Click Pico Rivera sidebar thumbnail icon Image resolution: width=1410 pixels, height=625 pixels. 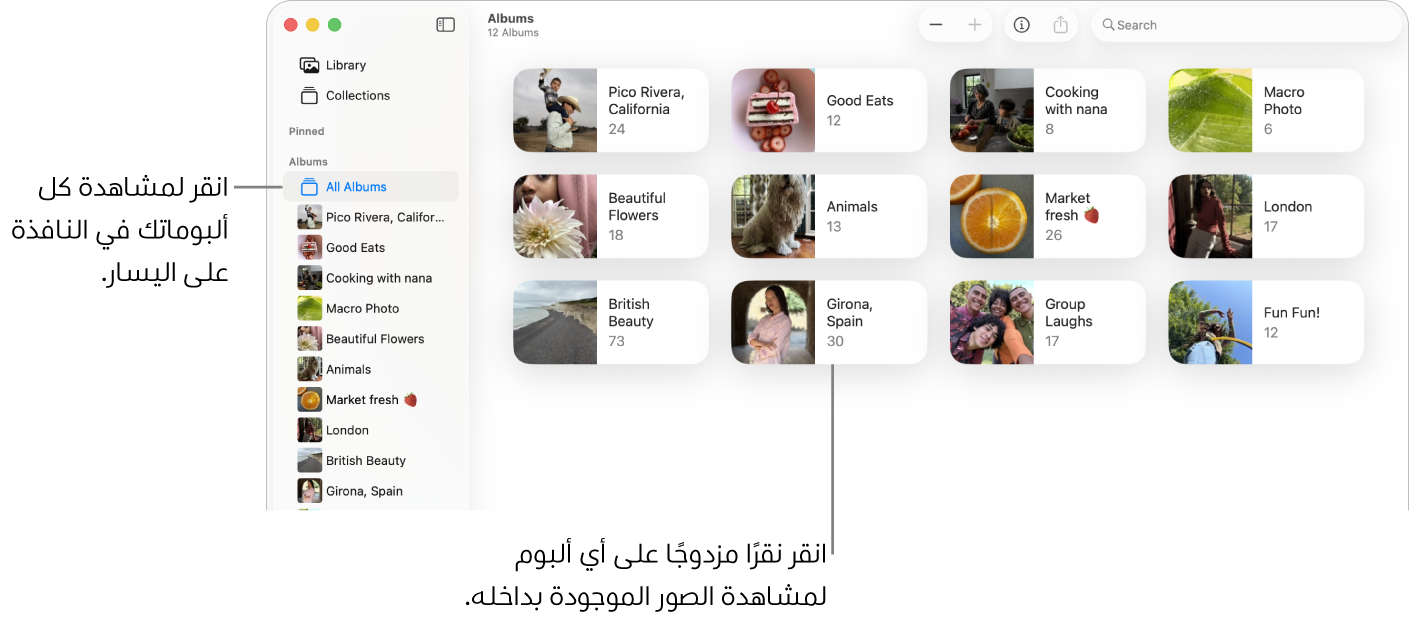point(309,217)
